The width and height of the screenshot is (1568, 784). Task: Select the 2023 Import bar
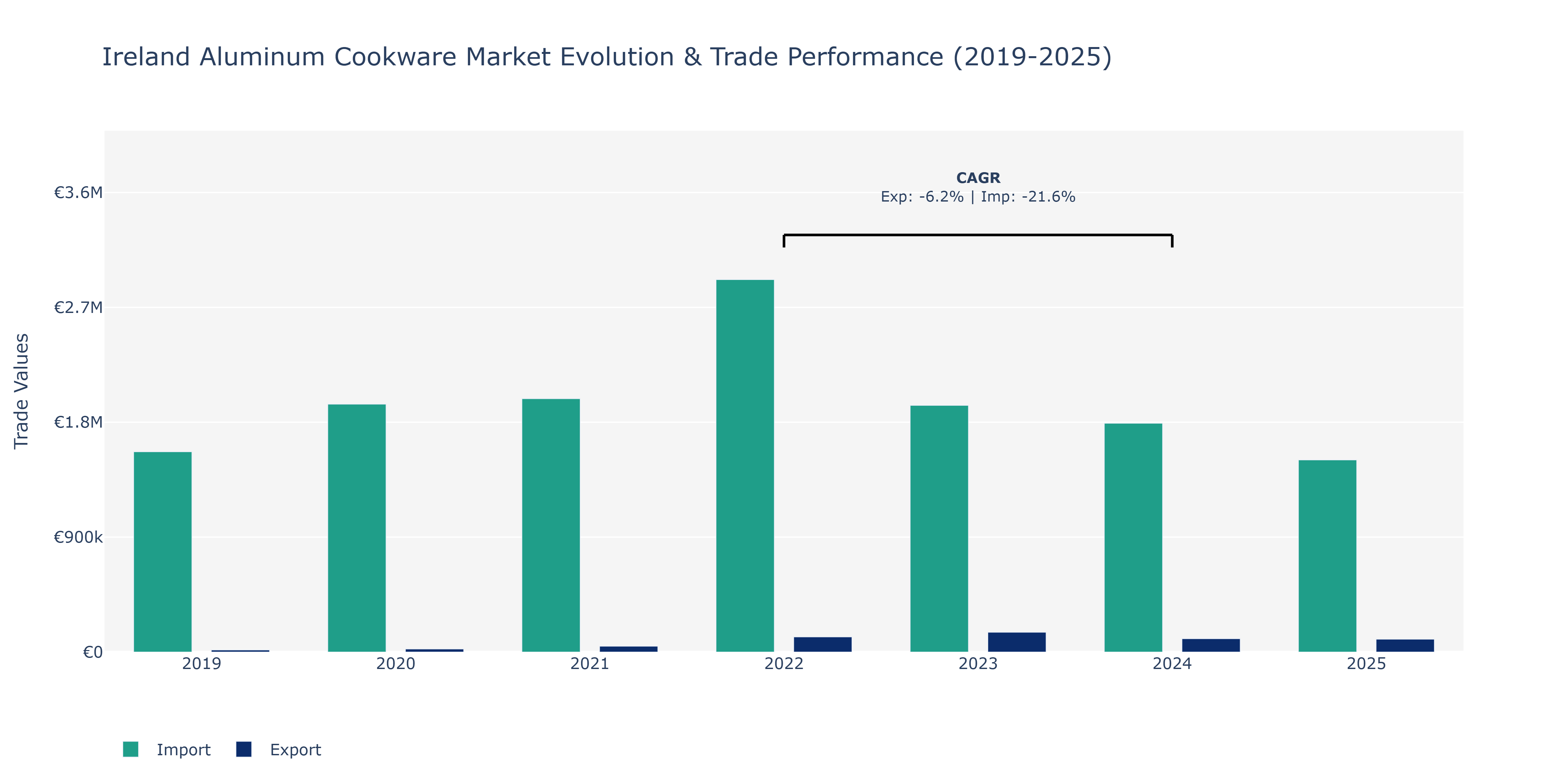939,528
